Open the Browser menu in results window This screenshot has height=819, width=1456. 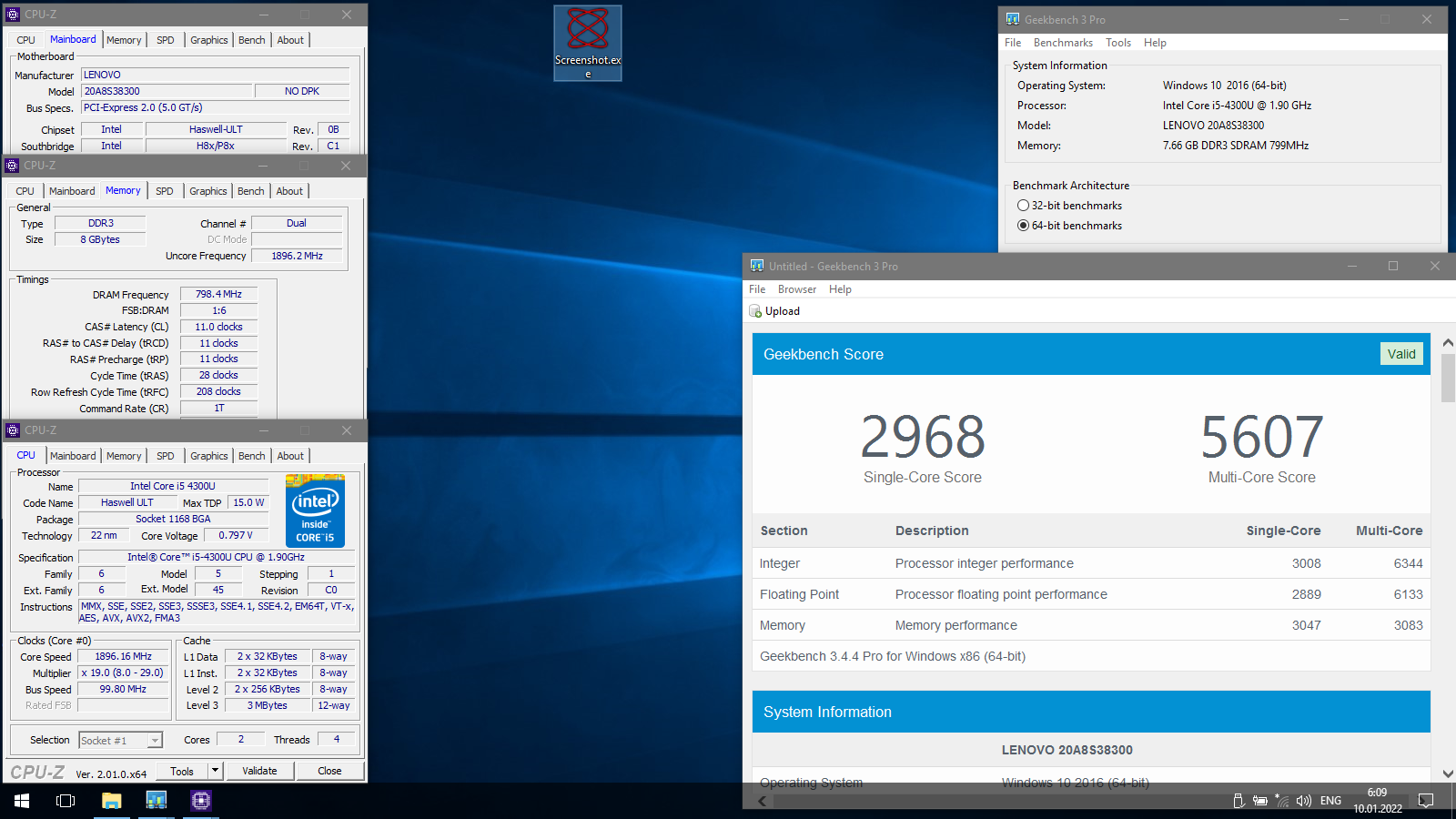tap(797, 289)
